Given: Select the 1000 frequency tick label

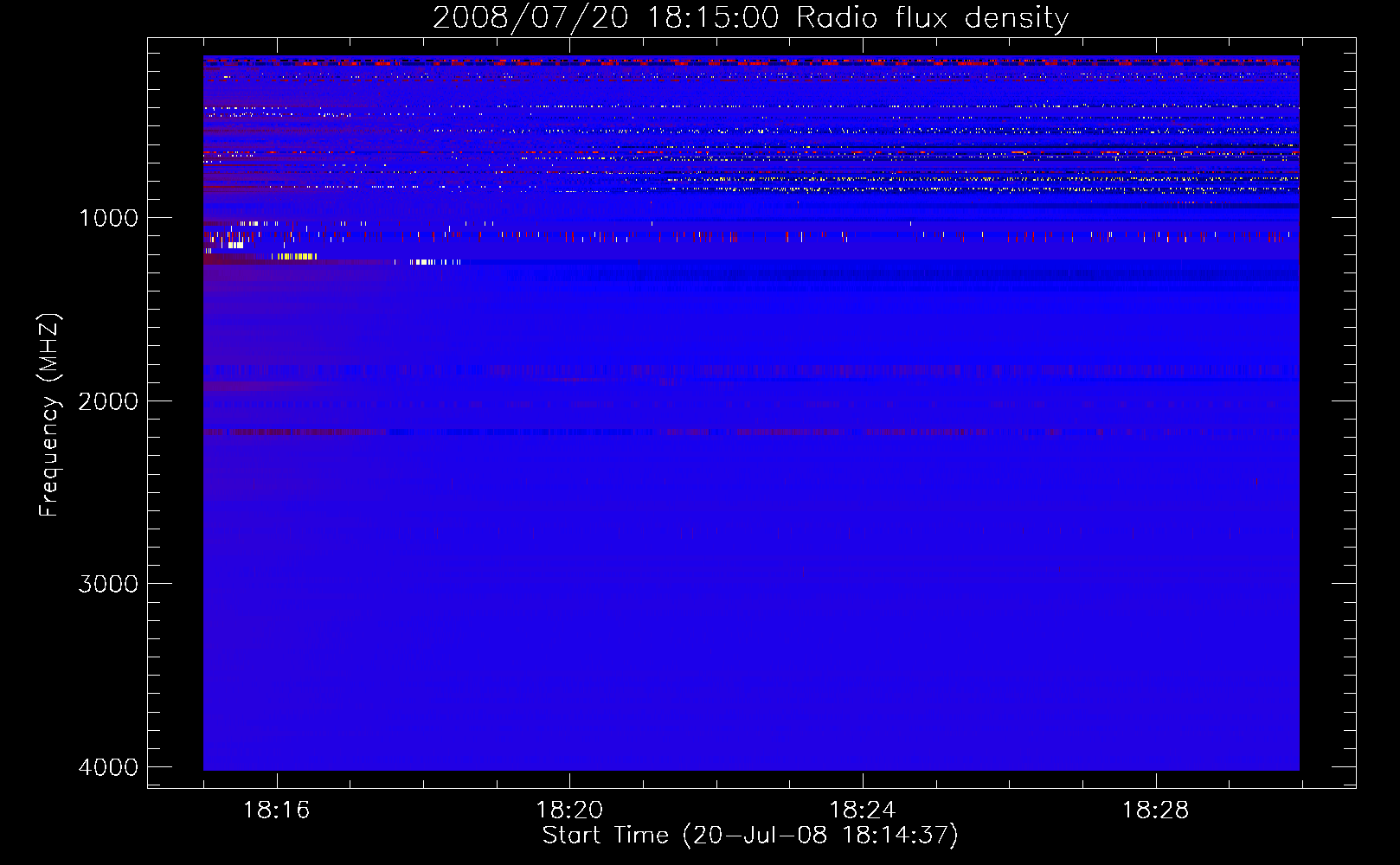Looking at the screenshot, I should 108,218.
